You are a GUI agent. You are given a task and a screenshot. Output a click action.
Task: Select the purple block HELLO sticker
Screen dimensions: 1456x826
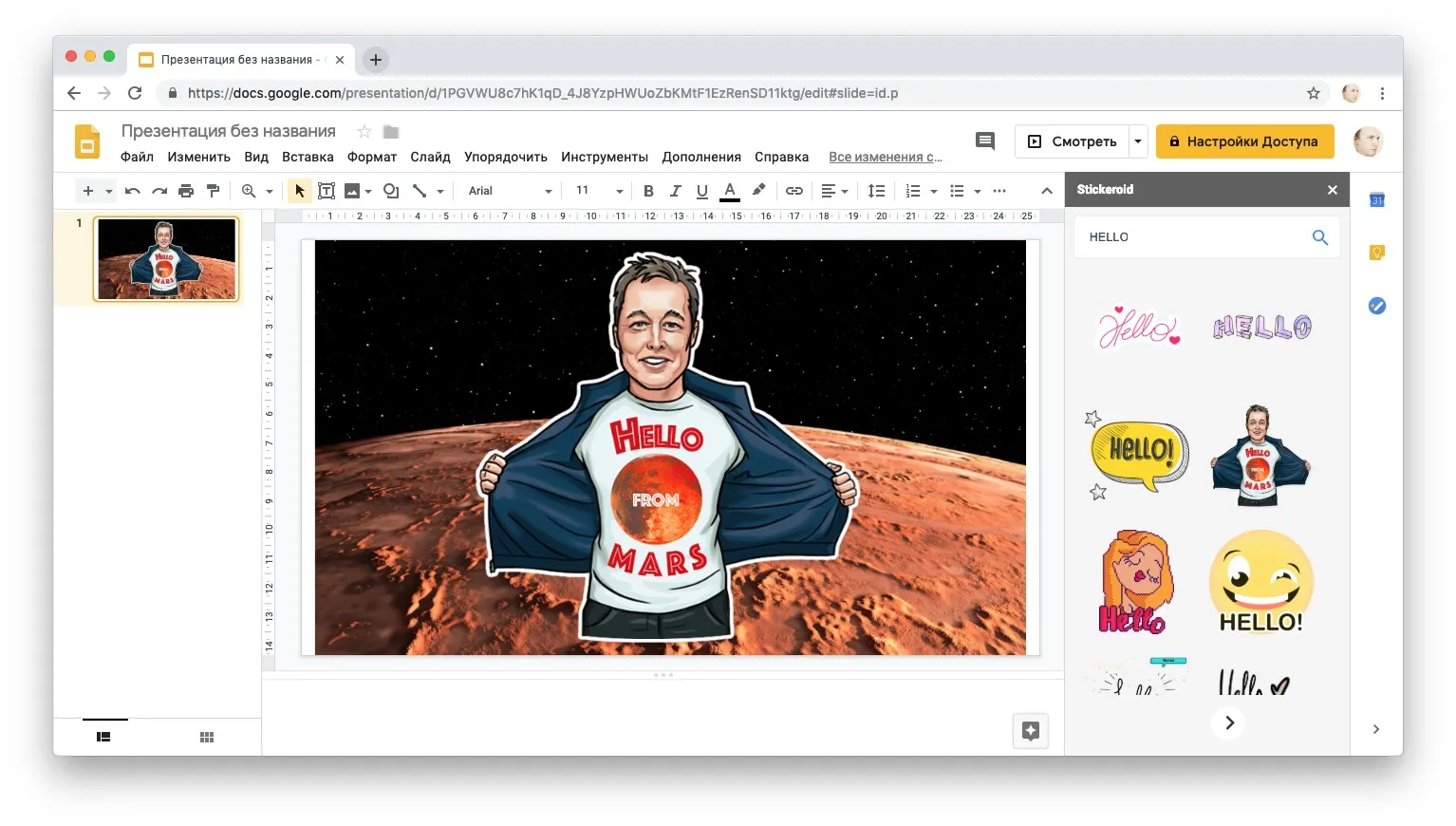pyautogui.click(x=1262, y=328)
